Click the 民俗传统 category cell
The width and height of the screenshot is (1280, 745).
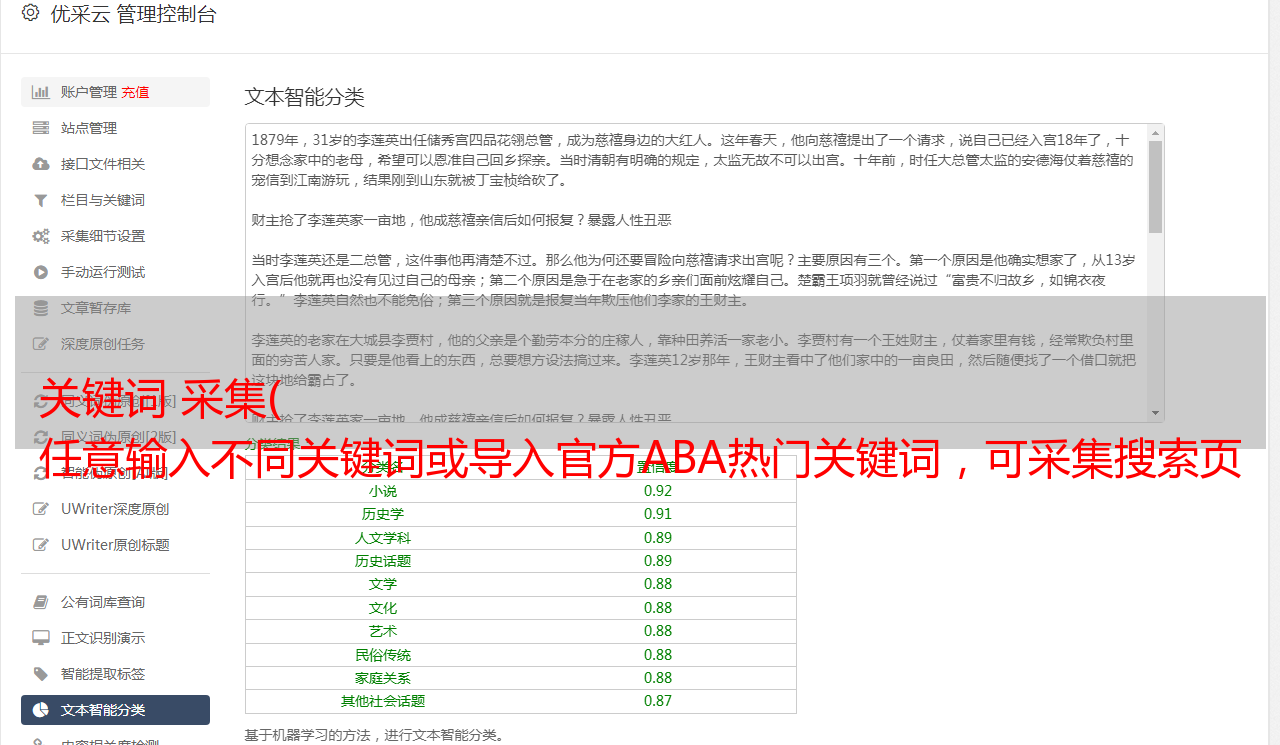click(383, 655)
